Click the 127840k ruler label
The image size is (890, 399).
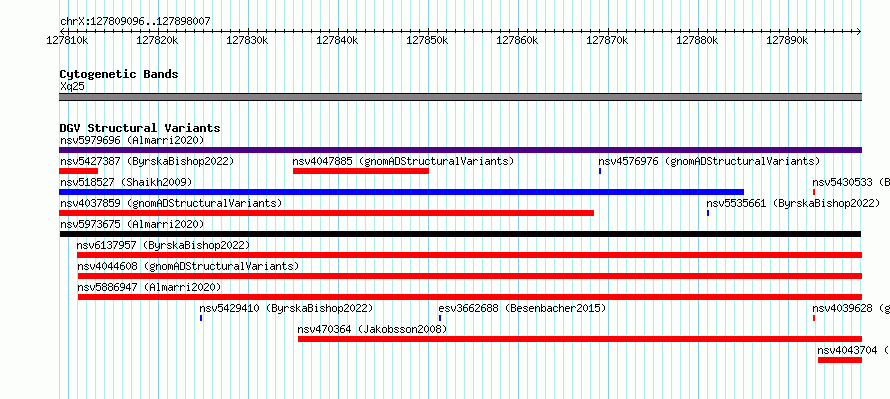pyautogui.click(x=338, y=41)
